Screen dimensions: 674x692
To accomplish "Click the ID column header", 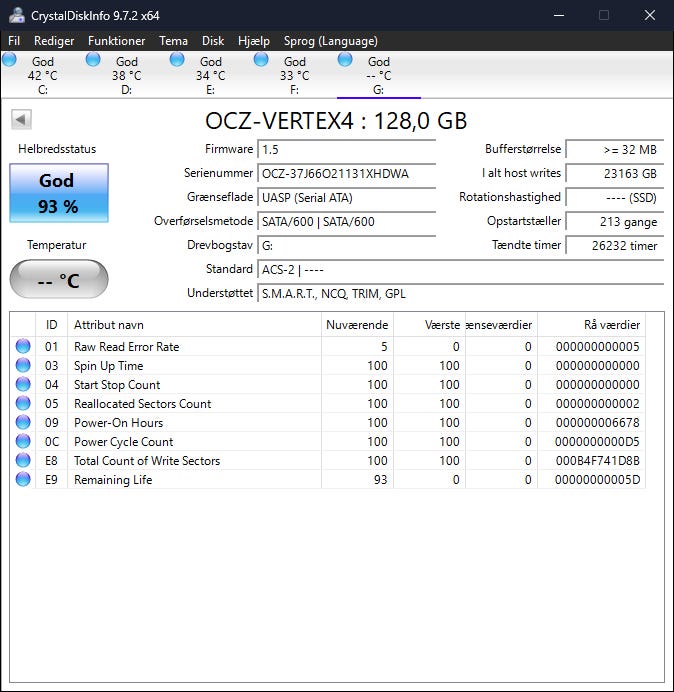I will point(51,325).
